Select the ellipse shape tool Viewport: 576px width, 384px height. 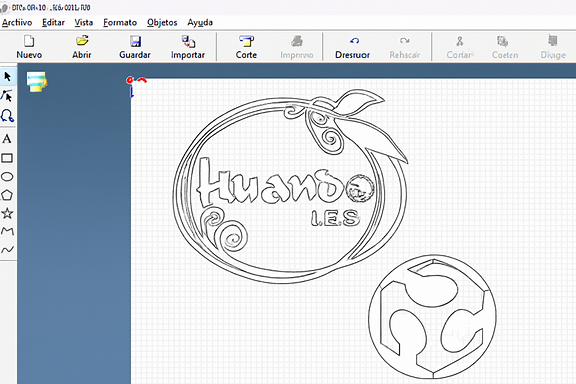[x=7, y=177]
